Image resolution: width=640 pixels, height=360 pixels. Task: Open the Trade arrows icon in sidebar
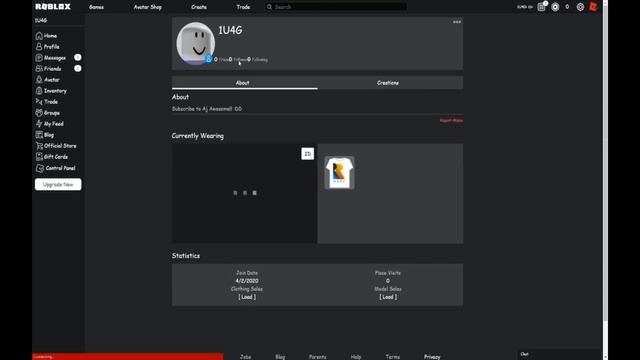(x=39, y=102)
